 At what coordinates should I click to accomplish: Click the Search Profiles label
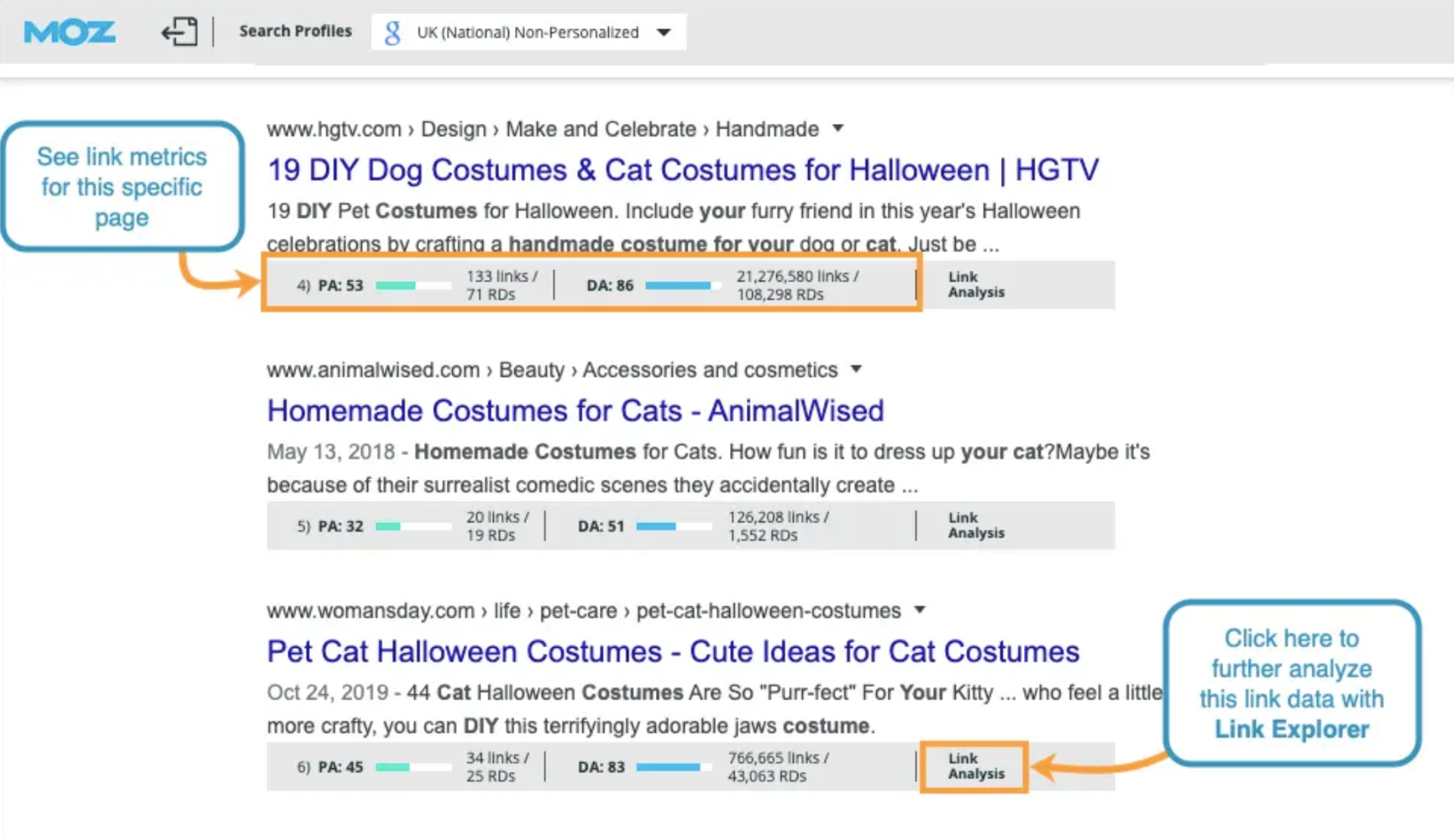pyautogui.click(x=295, y=31)
